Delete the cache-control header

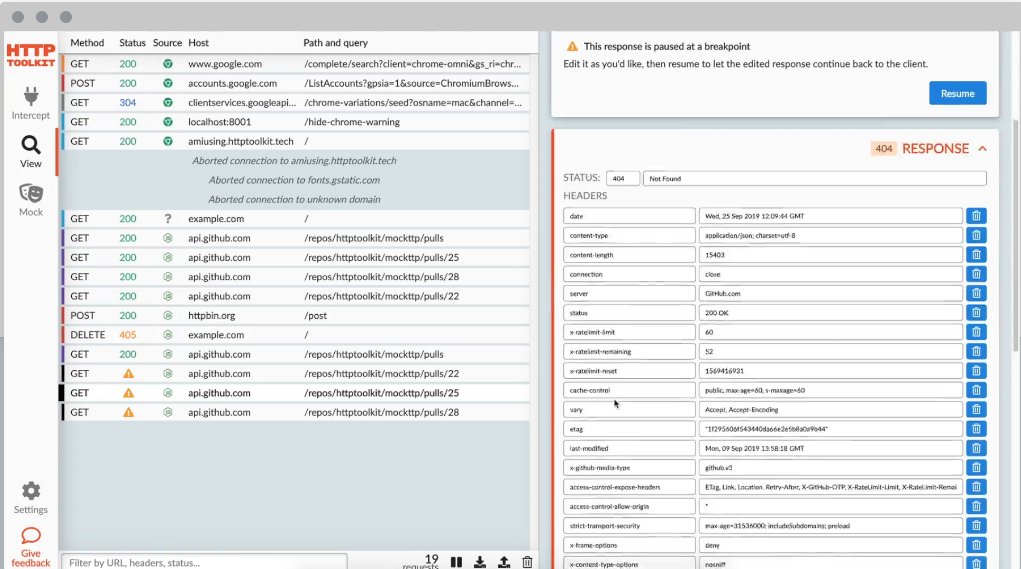976,390
